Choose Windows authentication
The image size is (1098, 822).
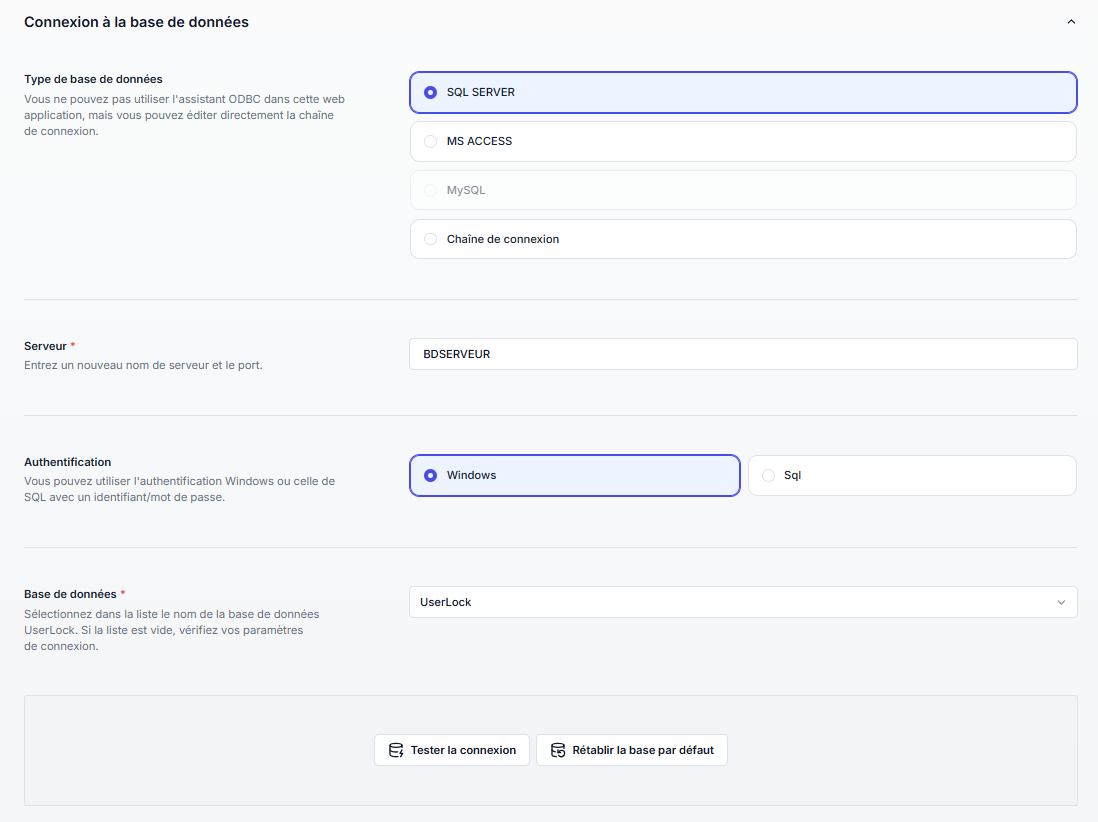[x=574, y=475]
